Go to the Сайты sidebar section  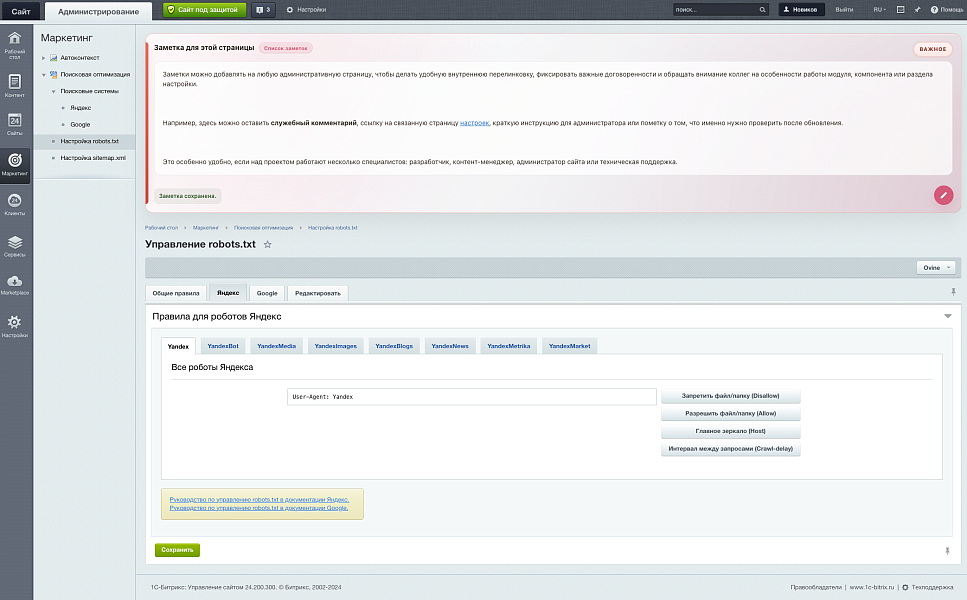click(15, 124)
